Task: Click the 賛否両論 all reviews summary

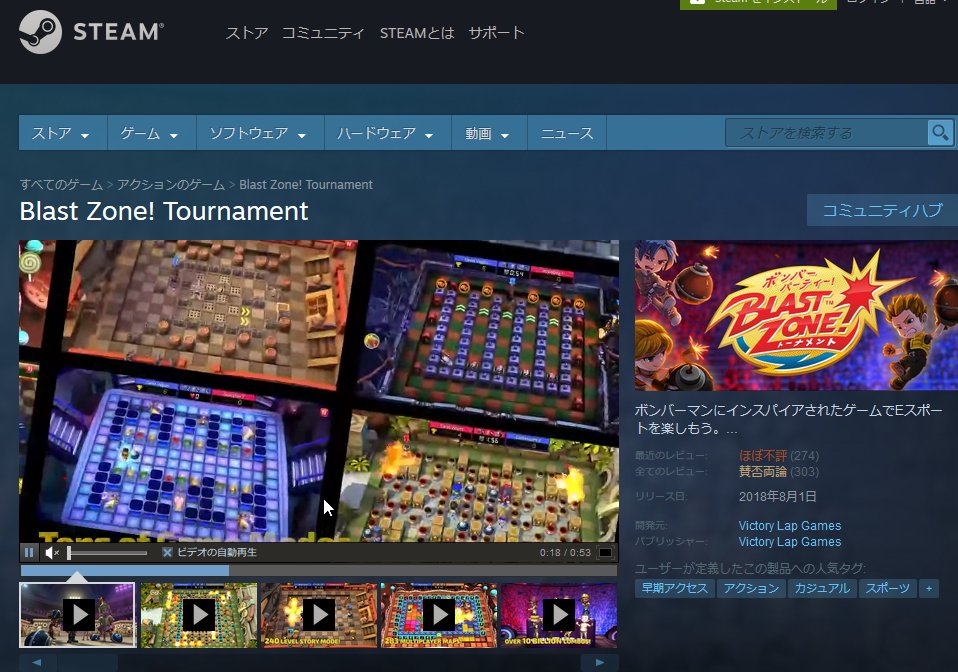Action: point(762,471)
